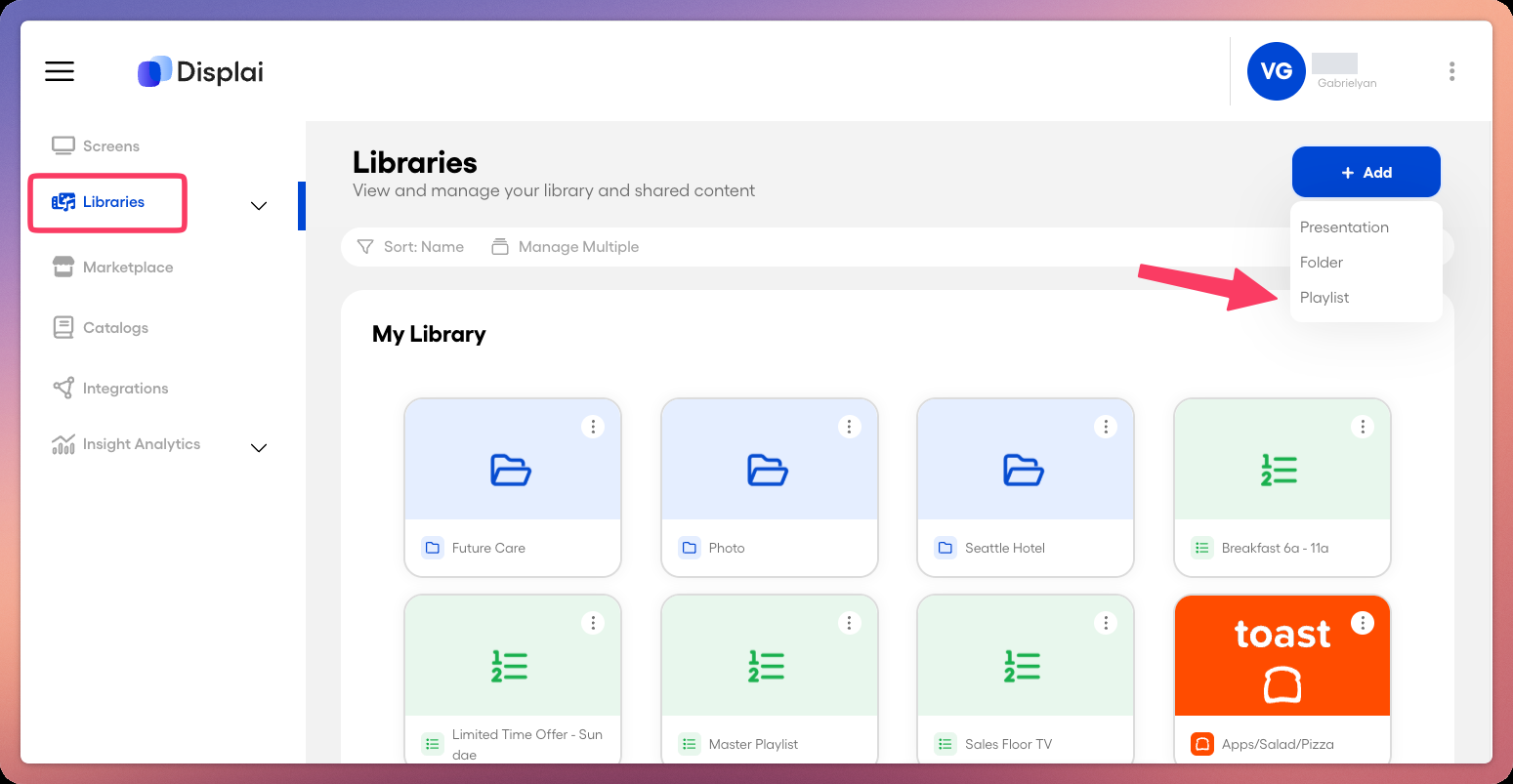Open Sort: Name filter
This screenshot has width=1513, height=784.
pos(410,247)
